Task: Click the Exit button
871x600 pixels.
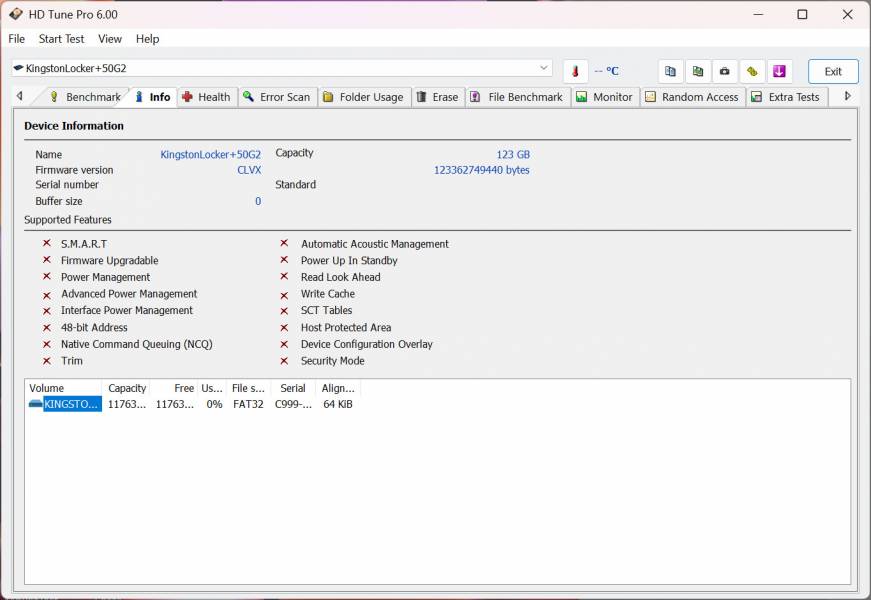Action: [x=833, y=71]
